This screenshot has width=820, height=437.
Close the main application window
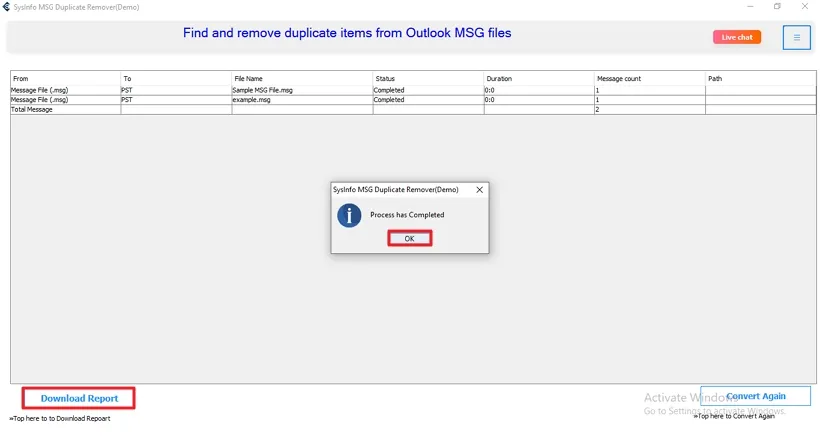tap(804, 7)
